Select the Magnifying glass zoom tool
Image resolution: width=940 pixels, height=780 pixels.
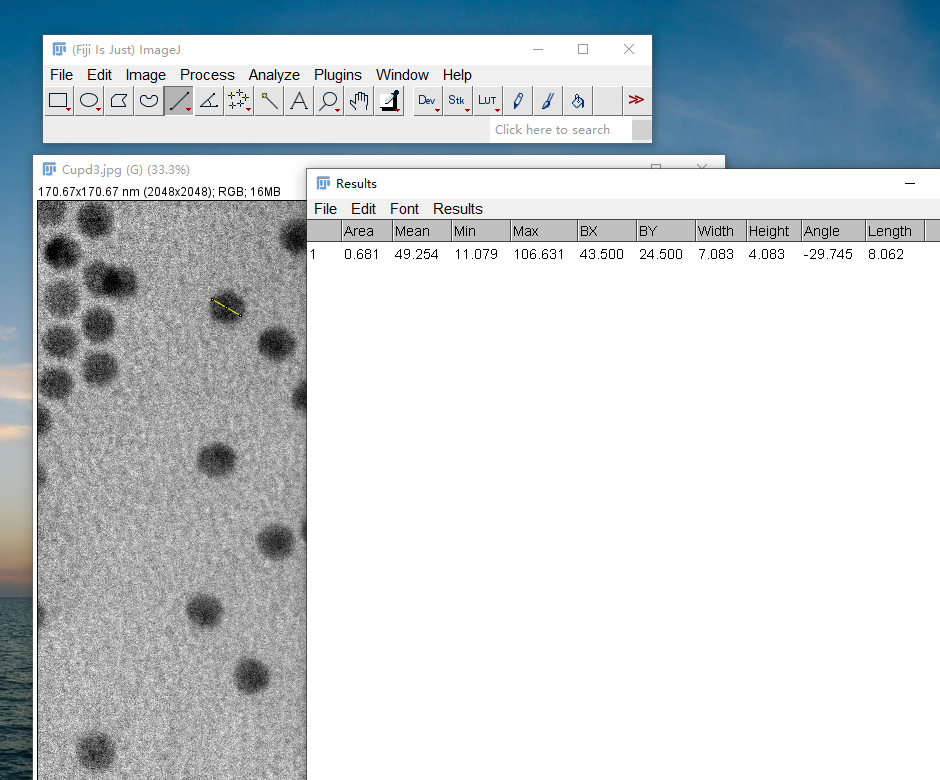(328, 100)
